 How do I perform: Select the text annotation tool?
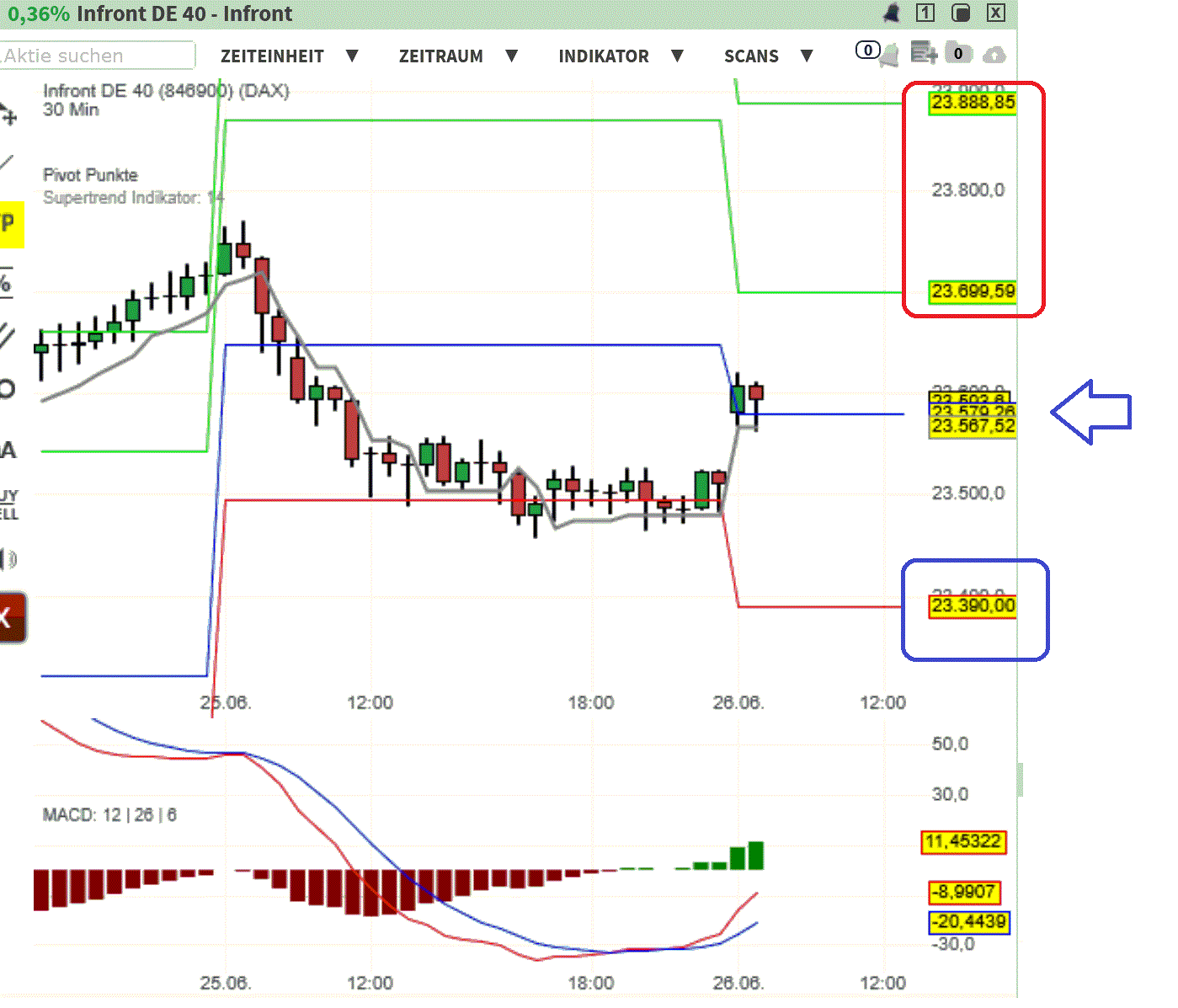click(x=8, y=451)
